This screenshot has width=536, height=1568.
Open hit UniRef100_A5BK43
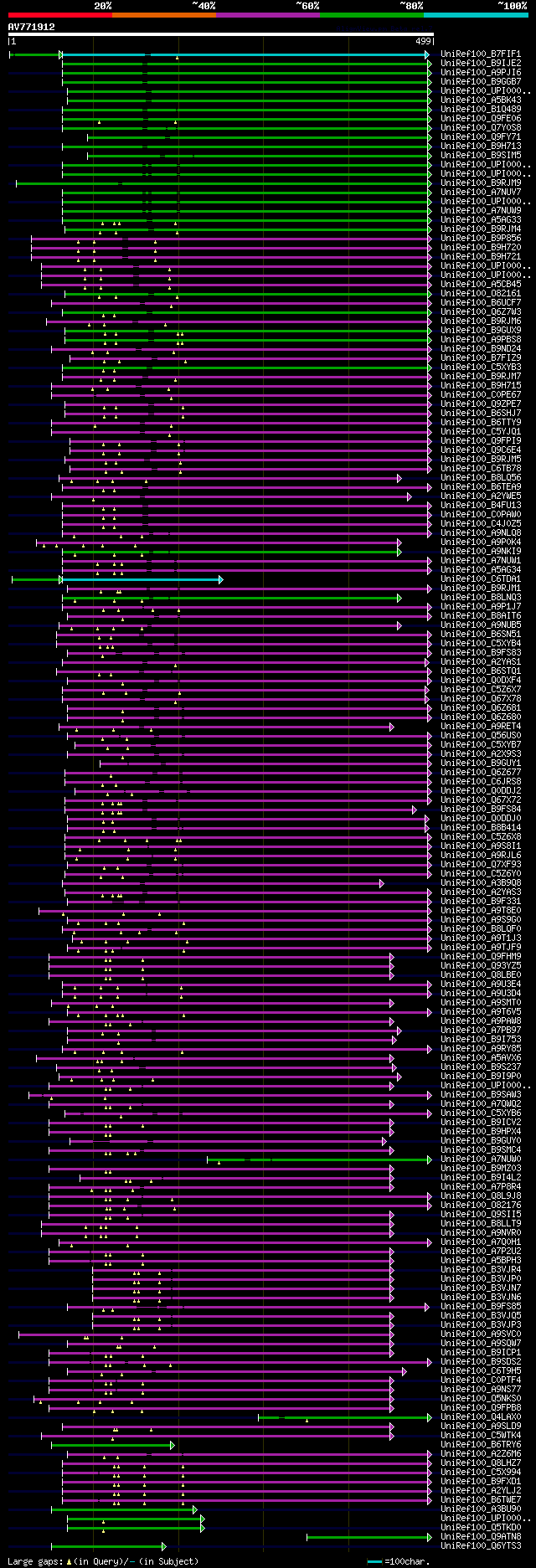481,100
